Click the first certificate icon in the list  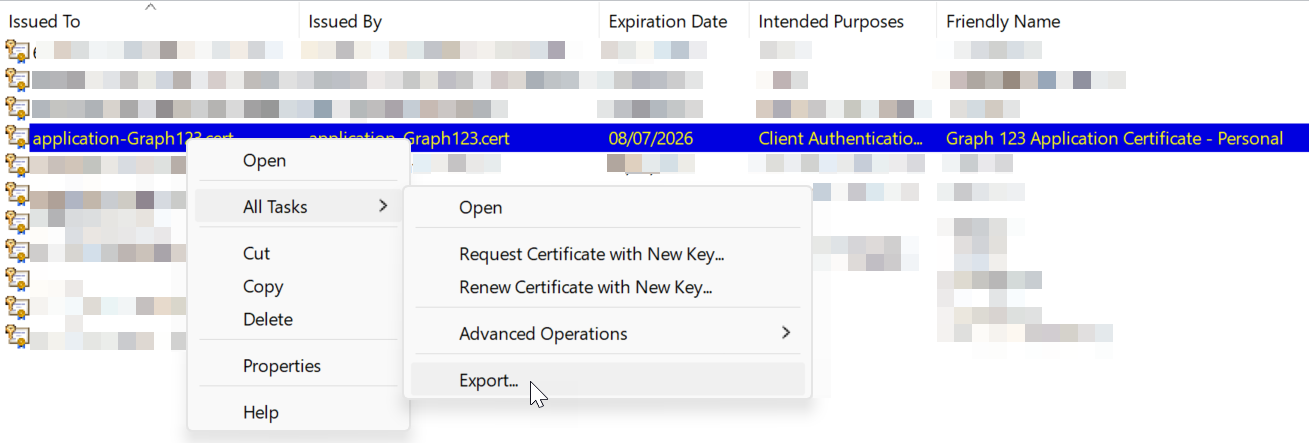pos(16,51)
